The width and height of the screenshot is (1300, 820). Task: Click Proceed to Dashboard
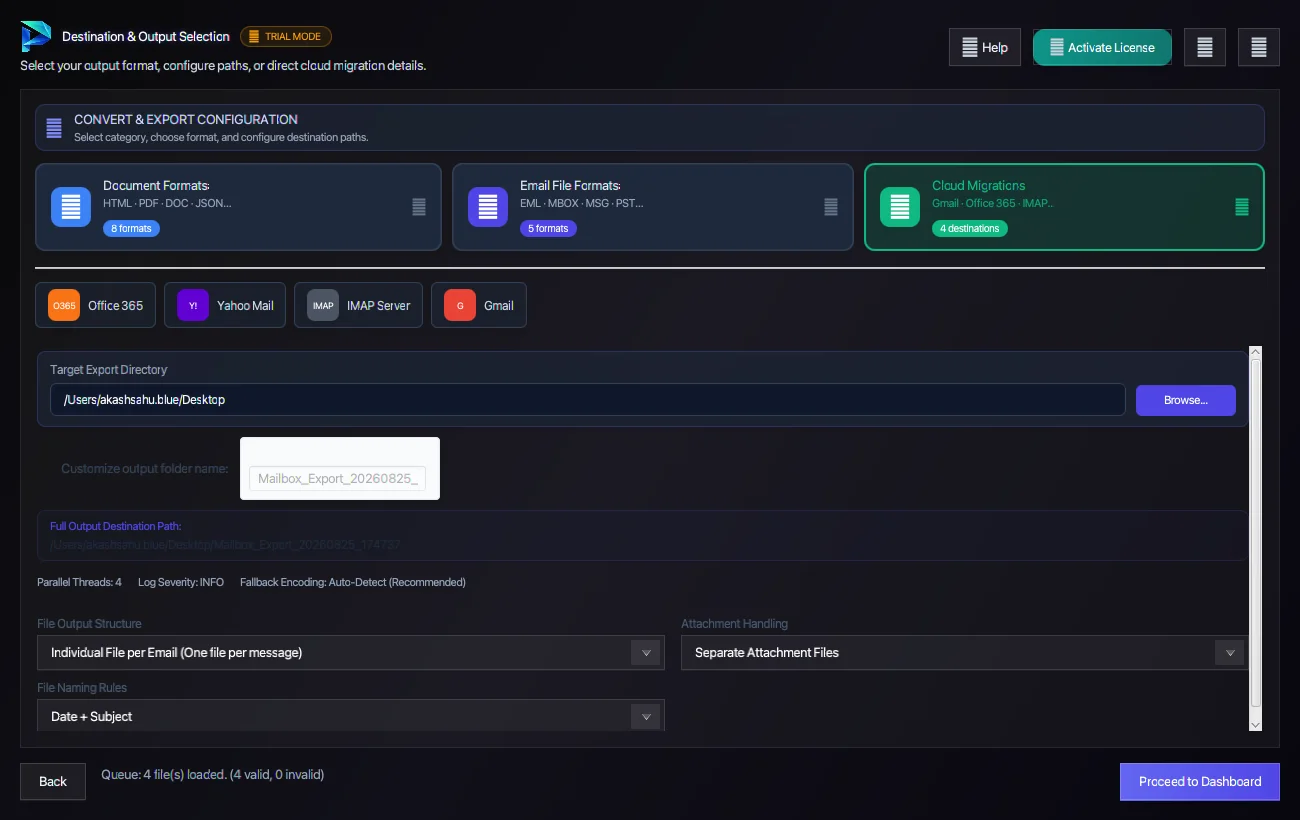pos(1200,781)
